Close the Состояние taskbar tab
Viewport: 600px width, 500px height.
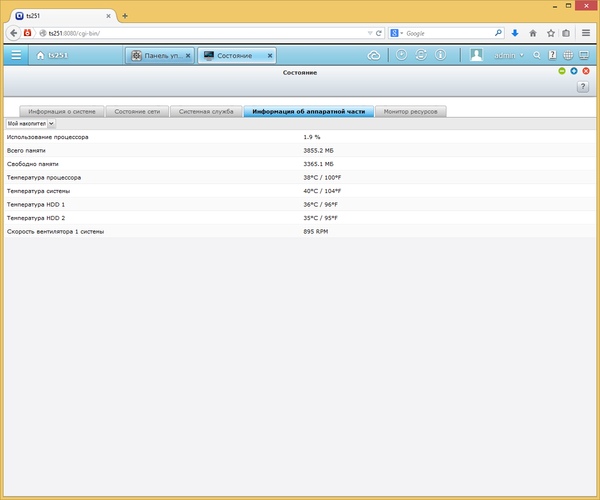[270, 56]
